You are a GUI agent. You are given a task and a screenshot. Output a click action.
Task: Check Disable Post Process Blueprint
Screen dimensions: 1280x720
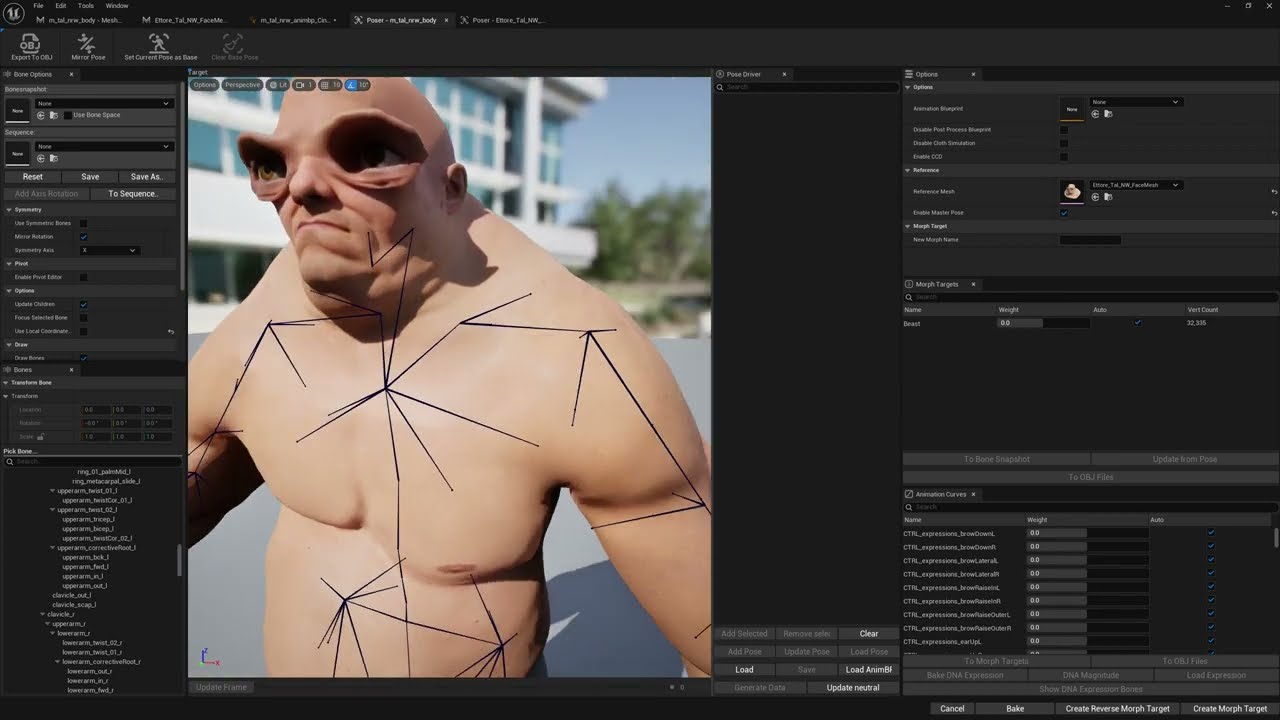[x=1064, y=130]
